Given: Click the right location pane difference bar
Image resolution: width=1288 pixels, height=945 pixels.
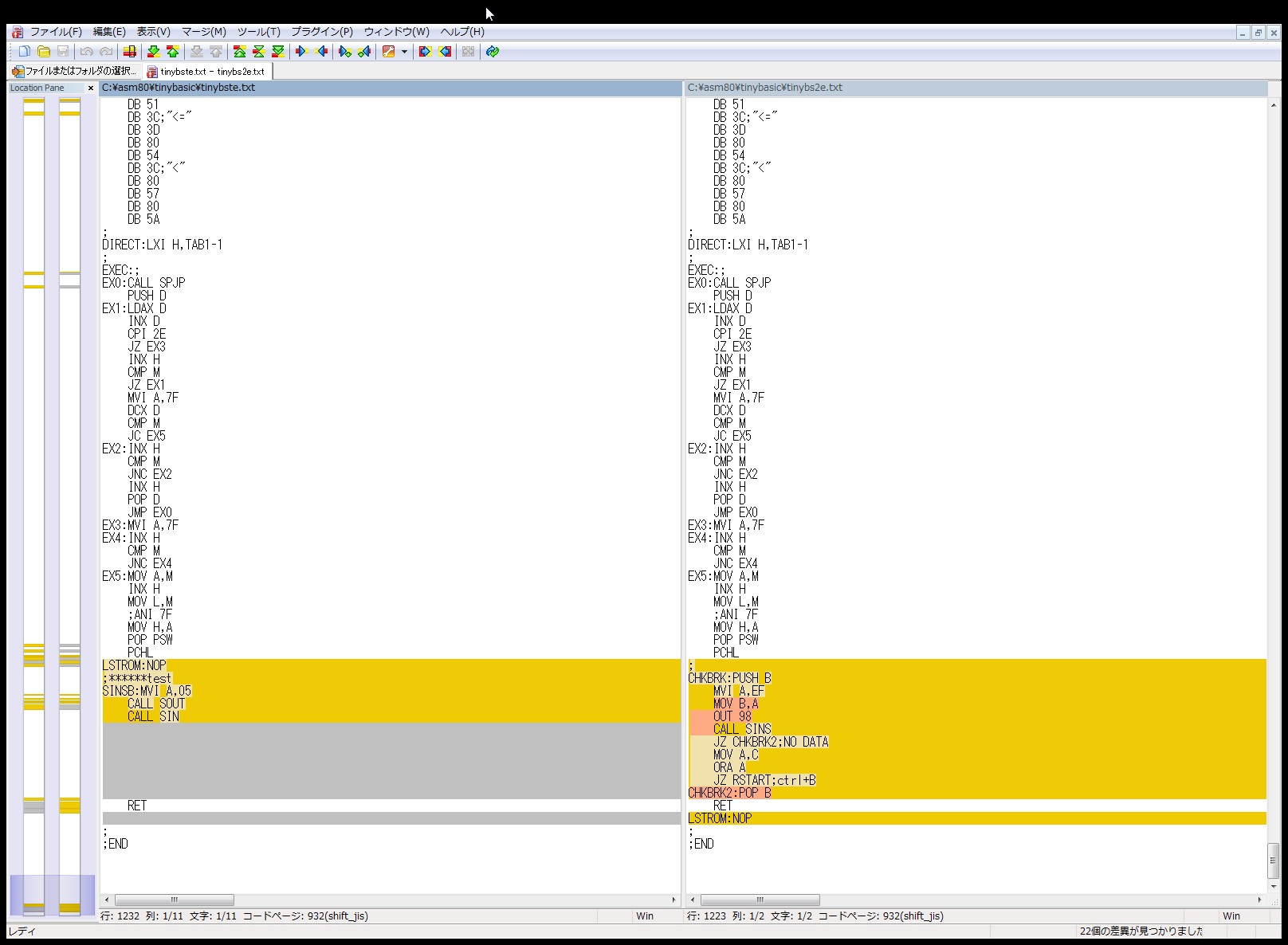Looking at the screenshot, I should [70, 506].
